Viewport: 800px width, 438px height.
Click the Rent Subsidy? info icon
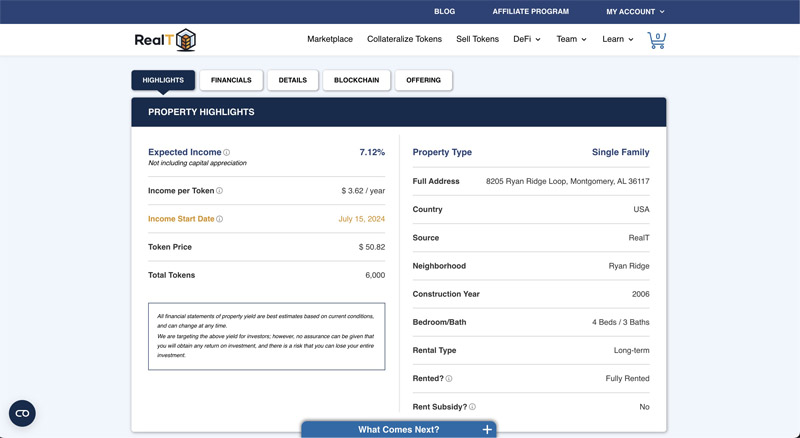[472, 407]
